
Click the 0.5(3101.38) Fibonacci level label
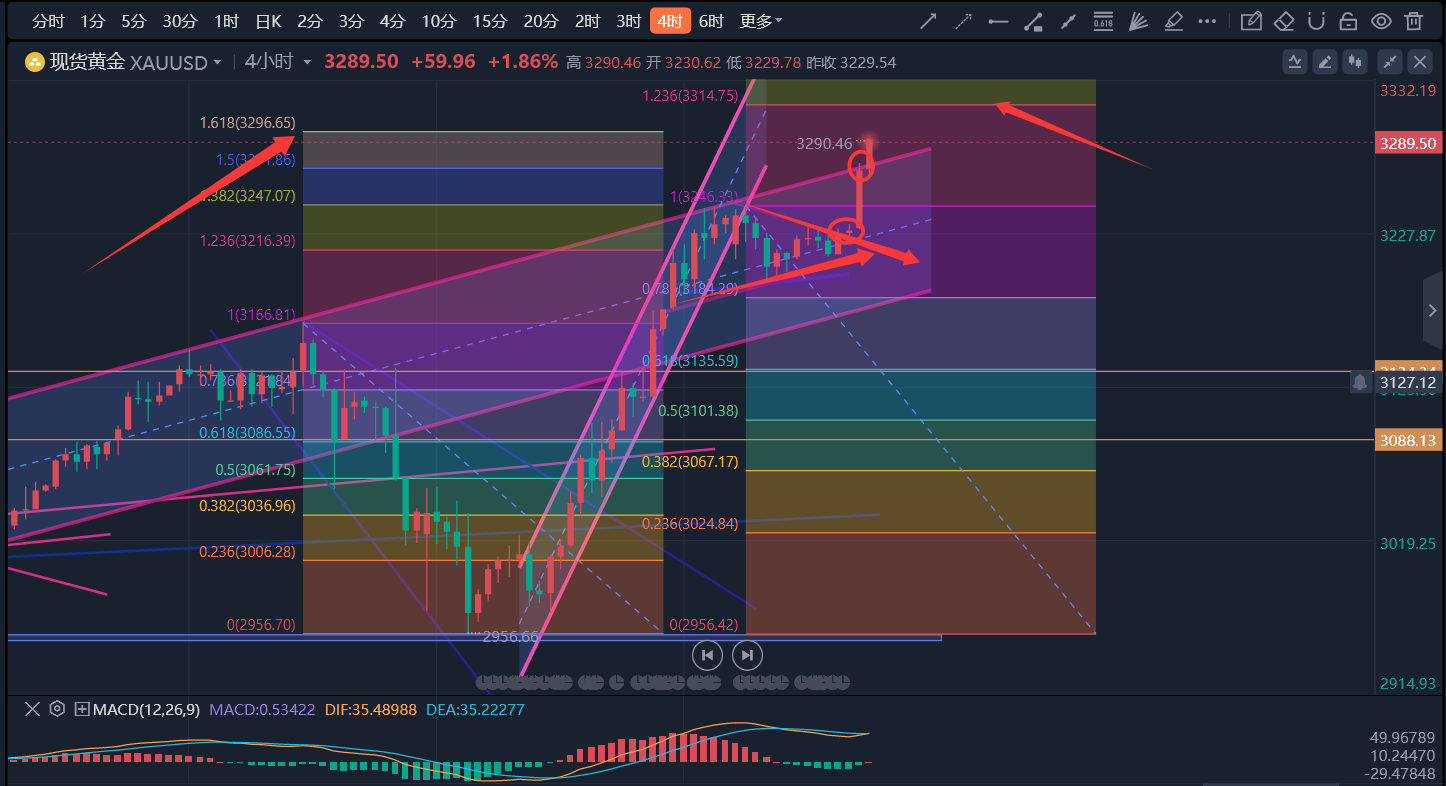click(x=700, y=410)
